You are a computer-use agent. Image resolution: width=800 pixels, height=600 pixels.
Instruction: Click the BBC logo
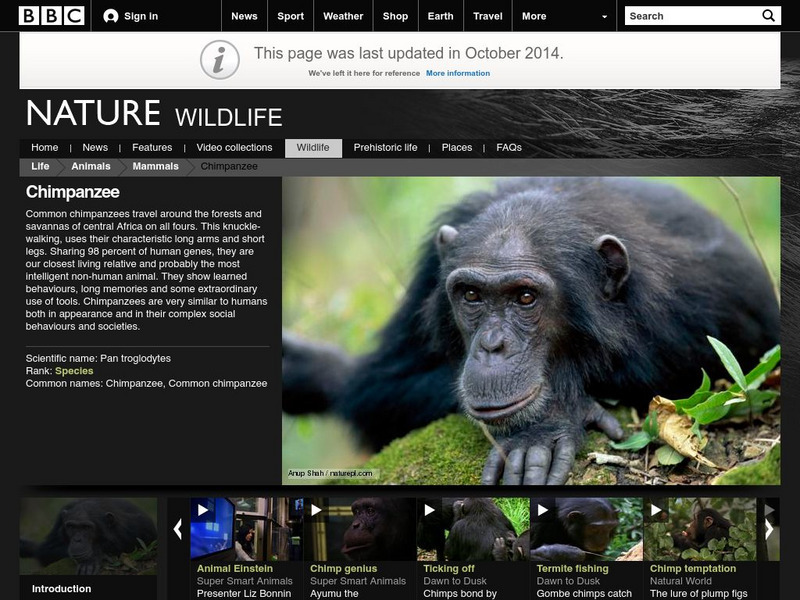[51, 16]
